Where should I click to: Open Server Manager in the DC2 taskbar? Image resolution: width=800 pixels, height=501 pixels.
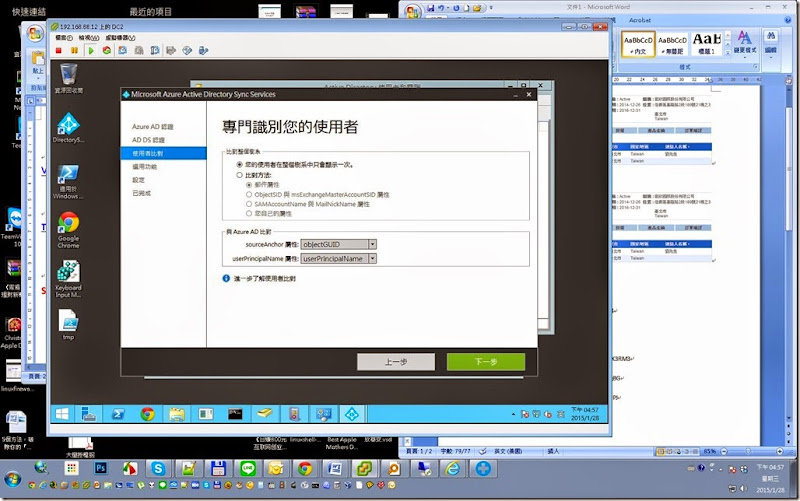coord(89,414)
